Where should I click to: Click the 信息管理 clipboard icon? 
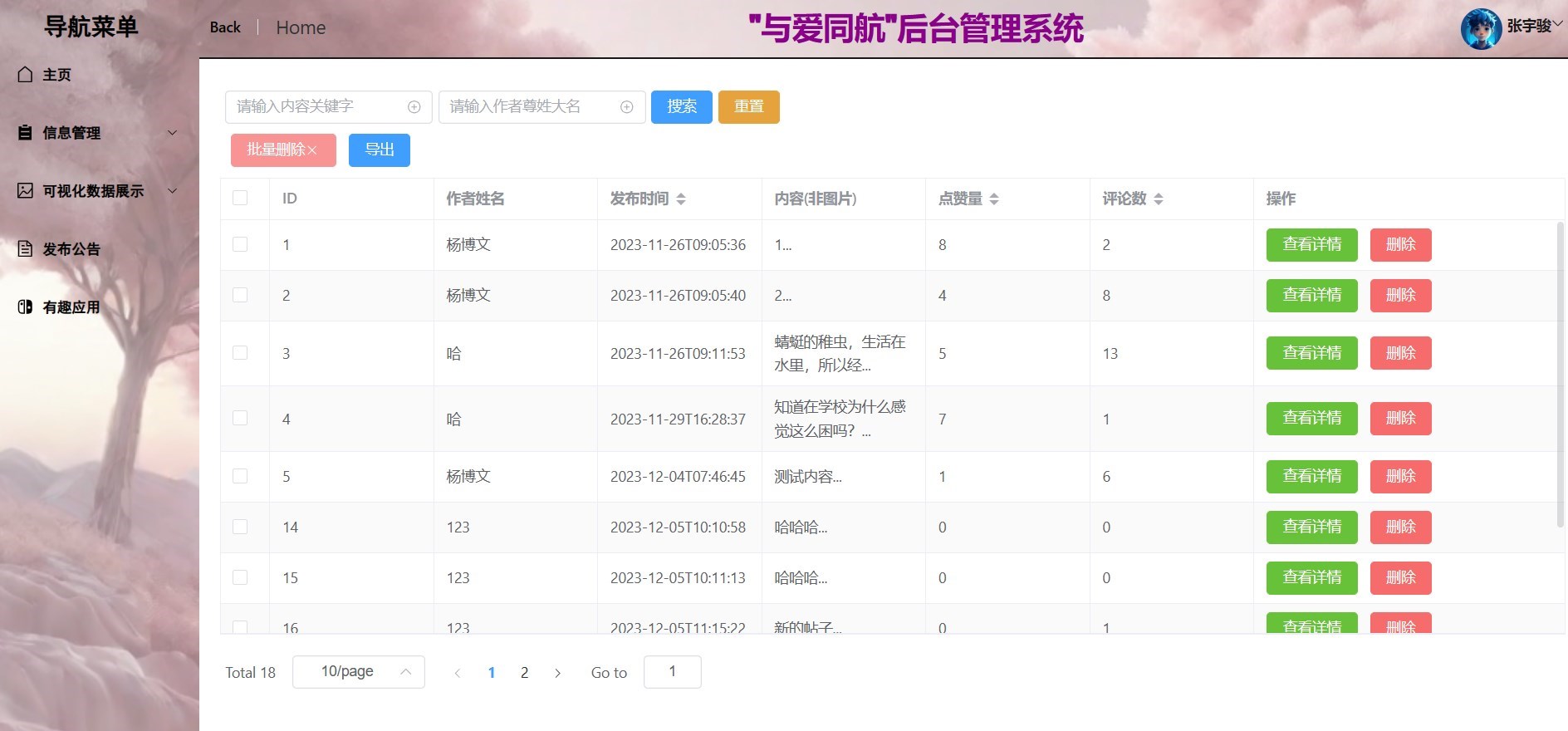tap(26, 133)
